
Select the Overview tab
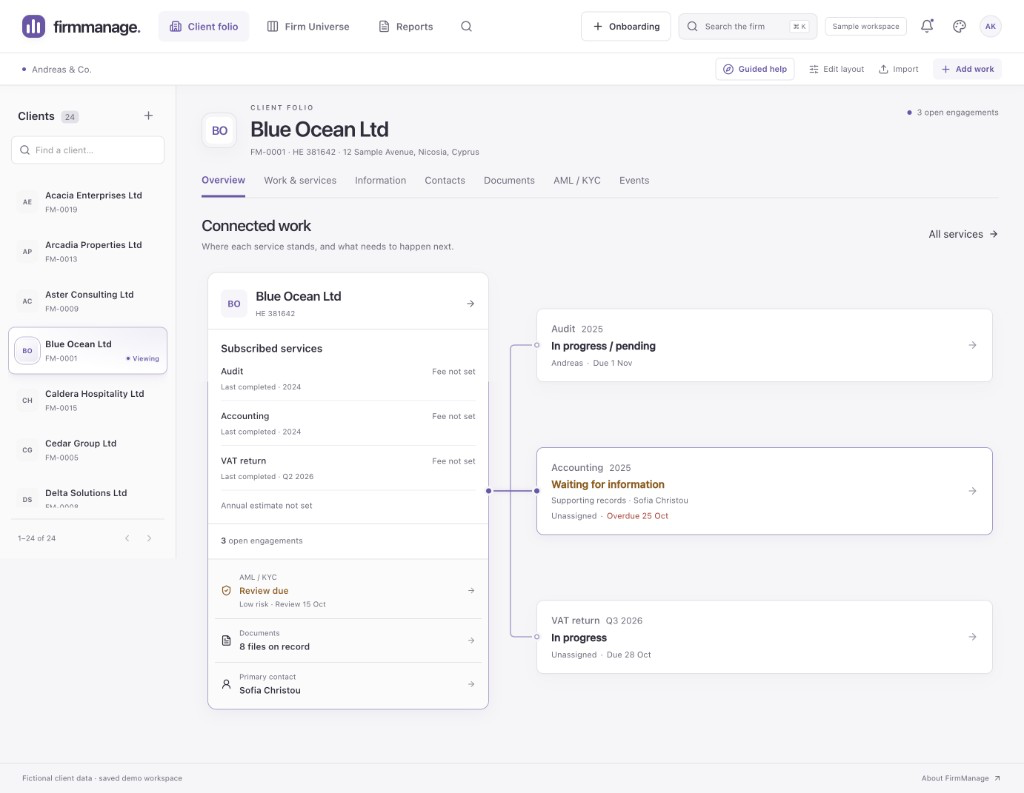point(223,180)
